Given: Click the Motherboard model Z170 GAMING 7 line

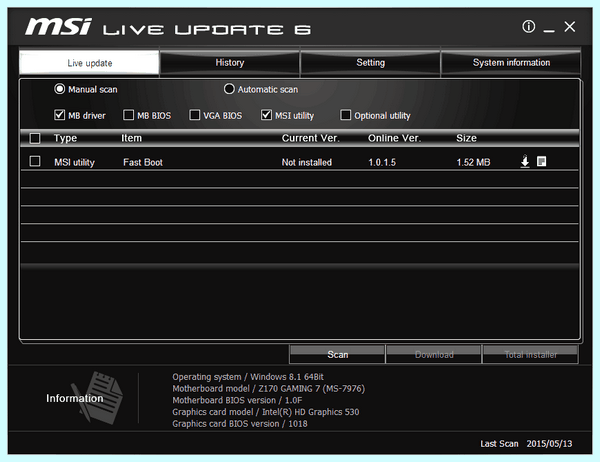Looking at the screenshot, I should tap(269, 389).
